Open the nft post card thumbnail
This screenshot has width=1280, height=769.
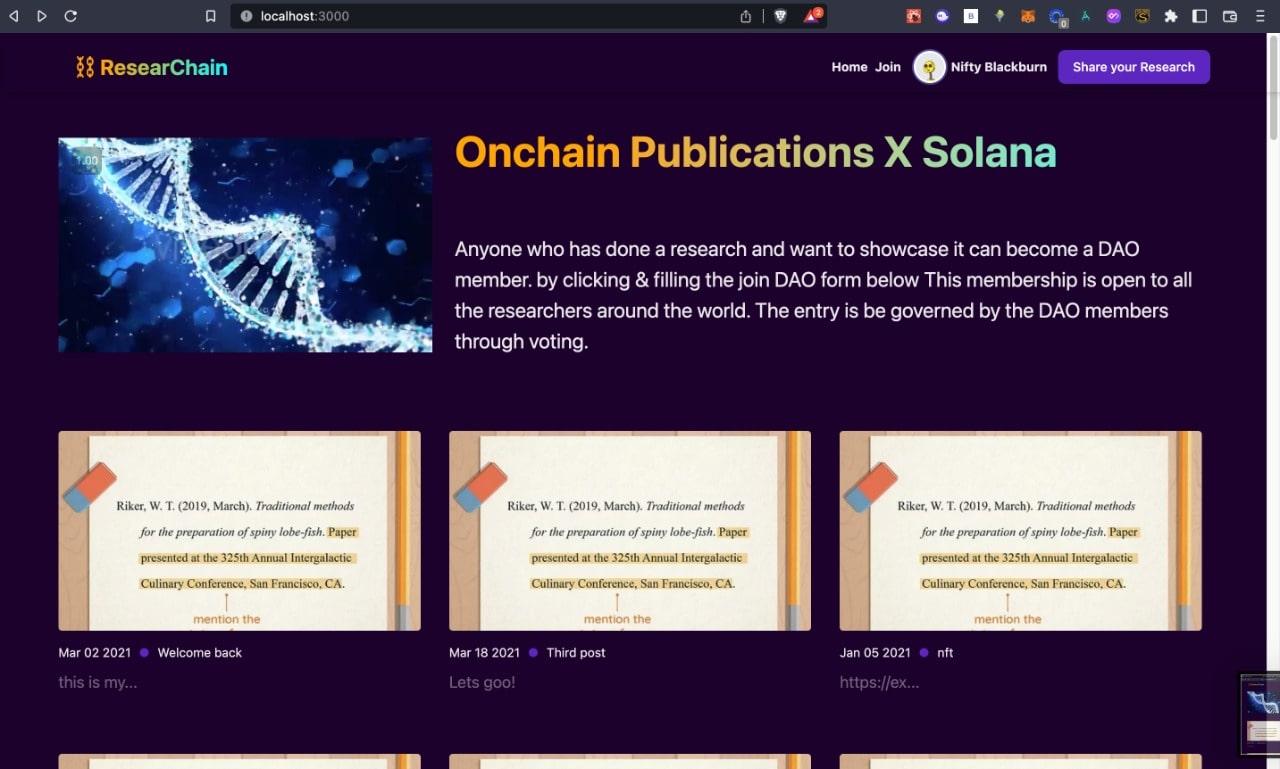click(1020, 531)
